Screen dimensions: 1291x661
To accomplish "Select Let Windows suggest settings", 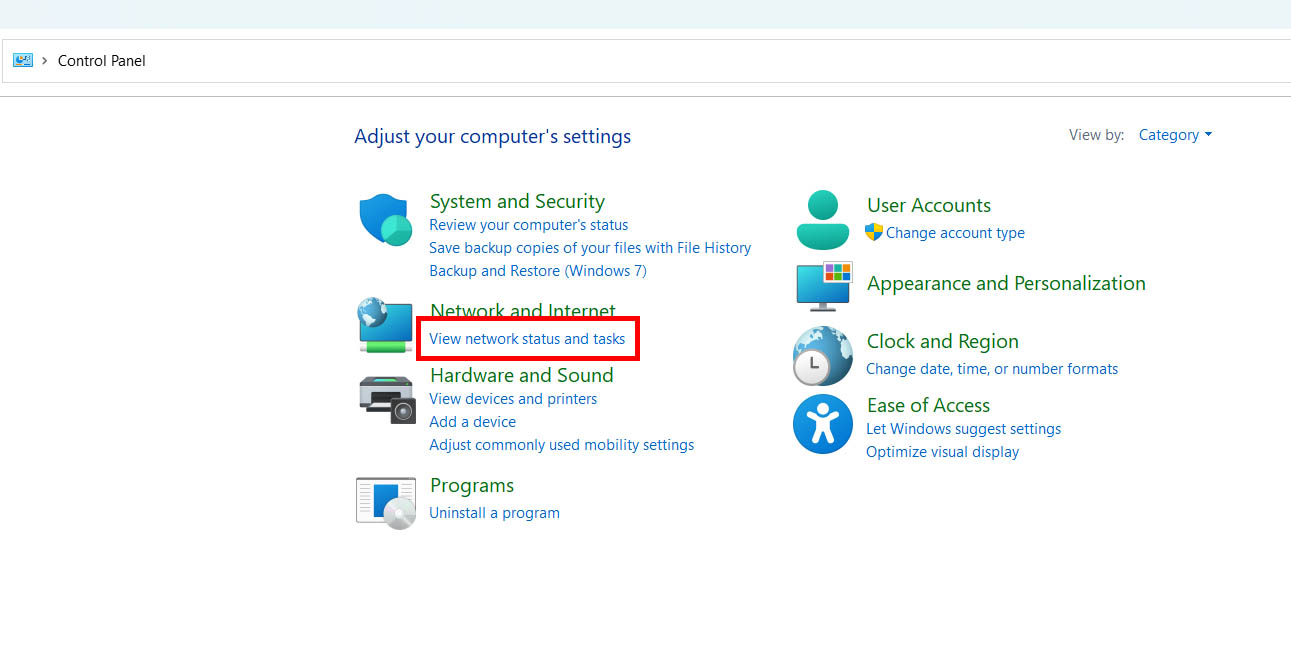I will pyautogui.click(x=964, y=429).
